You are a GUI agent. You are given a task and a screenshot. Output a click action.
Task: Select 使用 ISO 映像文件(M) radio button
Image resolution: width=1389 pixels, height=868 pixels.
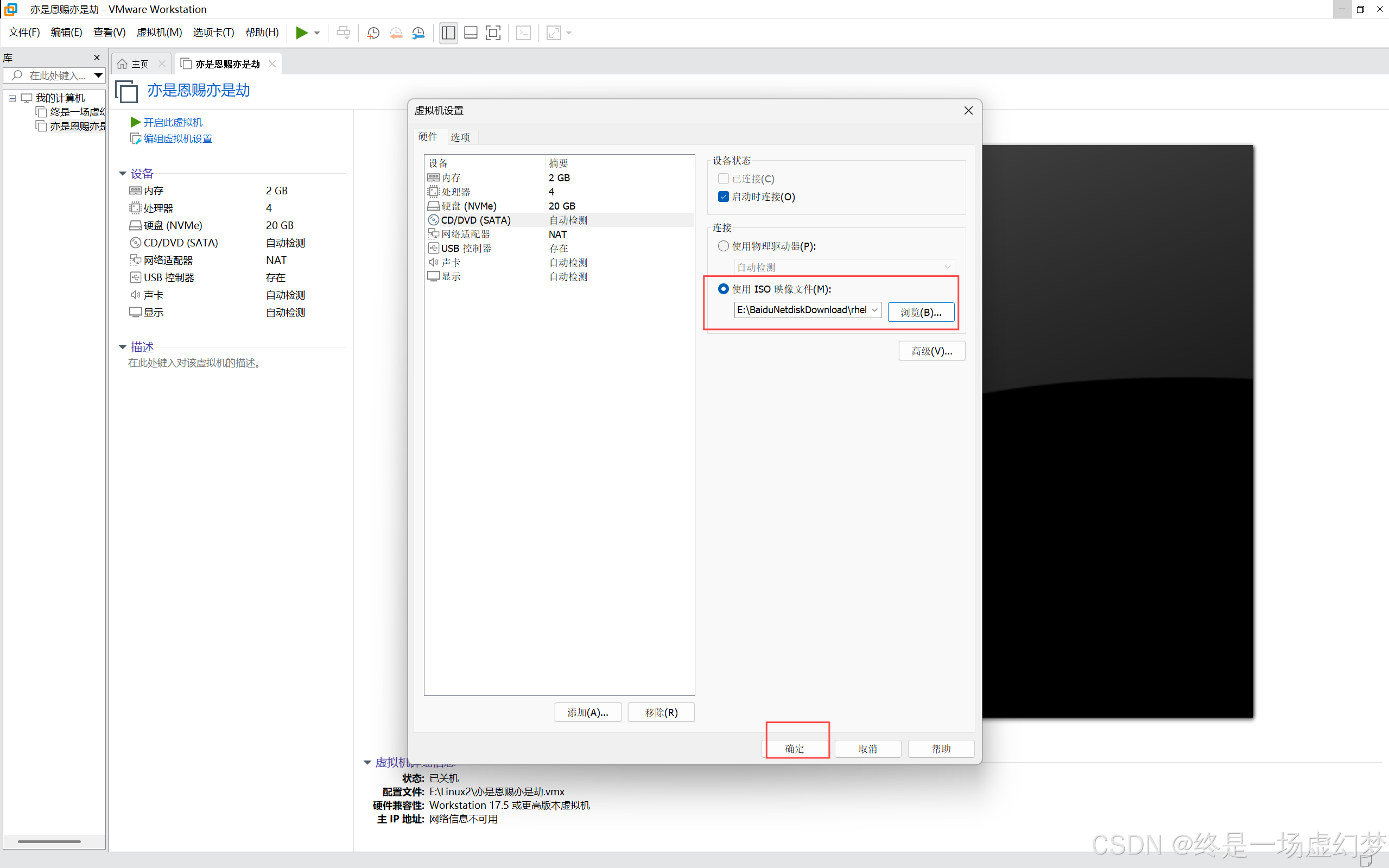coord(723,289)
